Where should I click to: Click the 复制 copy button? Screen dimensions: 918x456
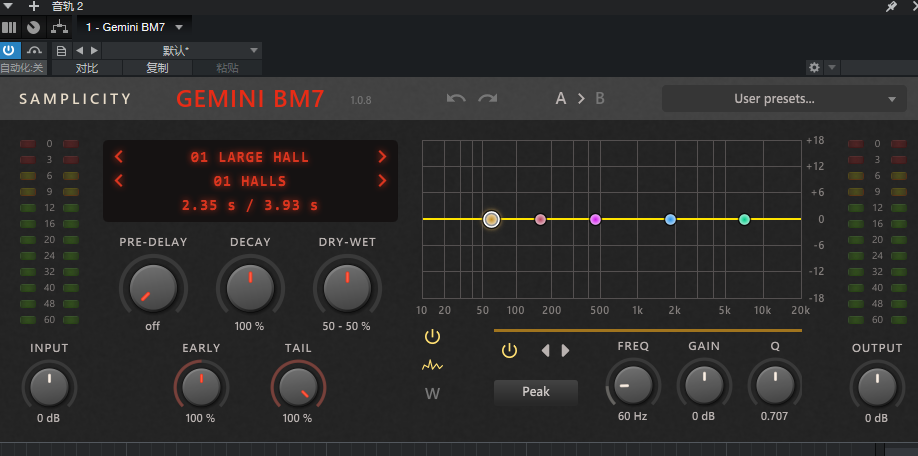[157, 68]
